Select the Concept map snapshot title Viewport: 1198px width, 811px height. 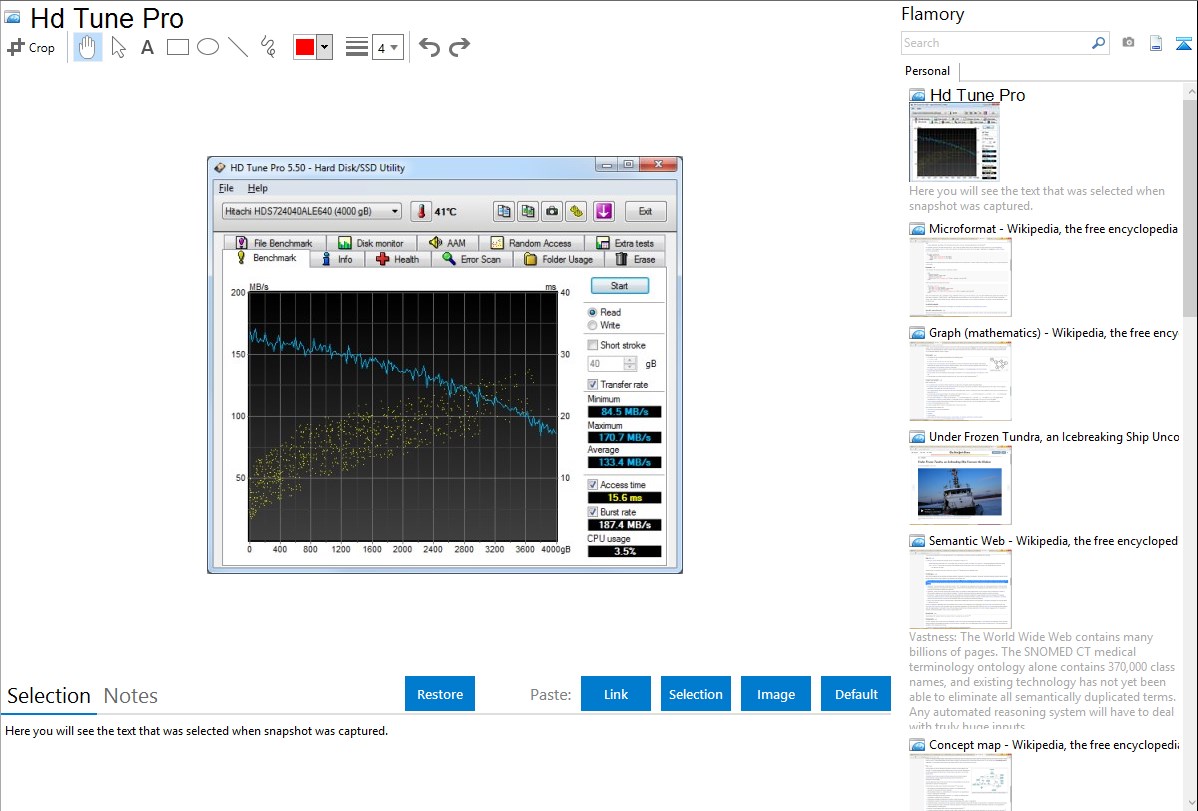[1054, 745]
